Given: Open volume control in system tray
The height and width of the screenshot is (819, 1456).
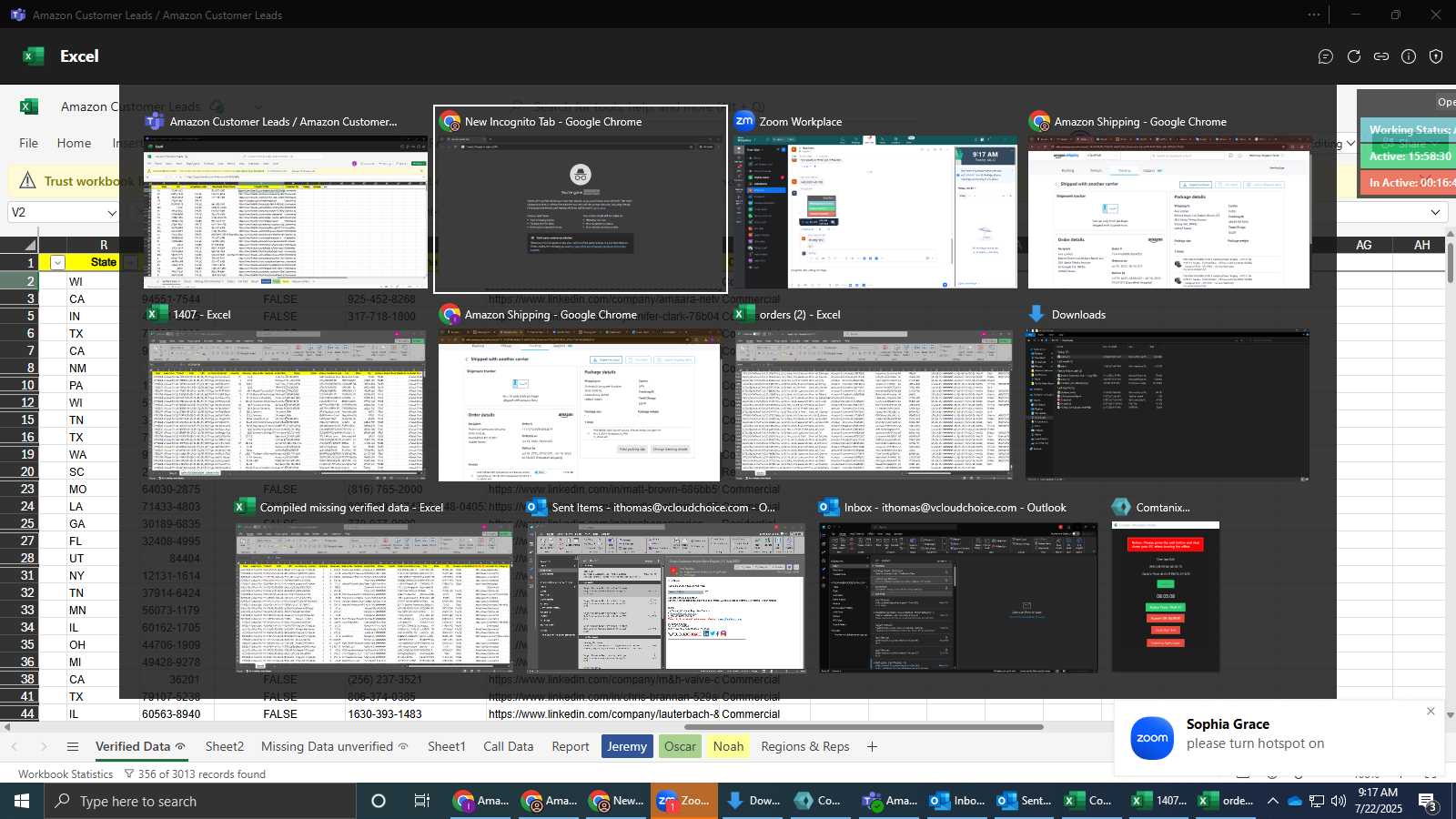Looking at the screenshot, I should coord(1339,801).
